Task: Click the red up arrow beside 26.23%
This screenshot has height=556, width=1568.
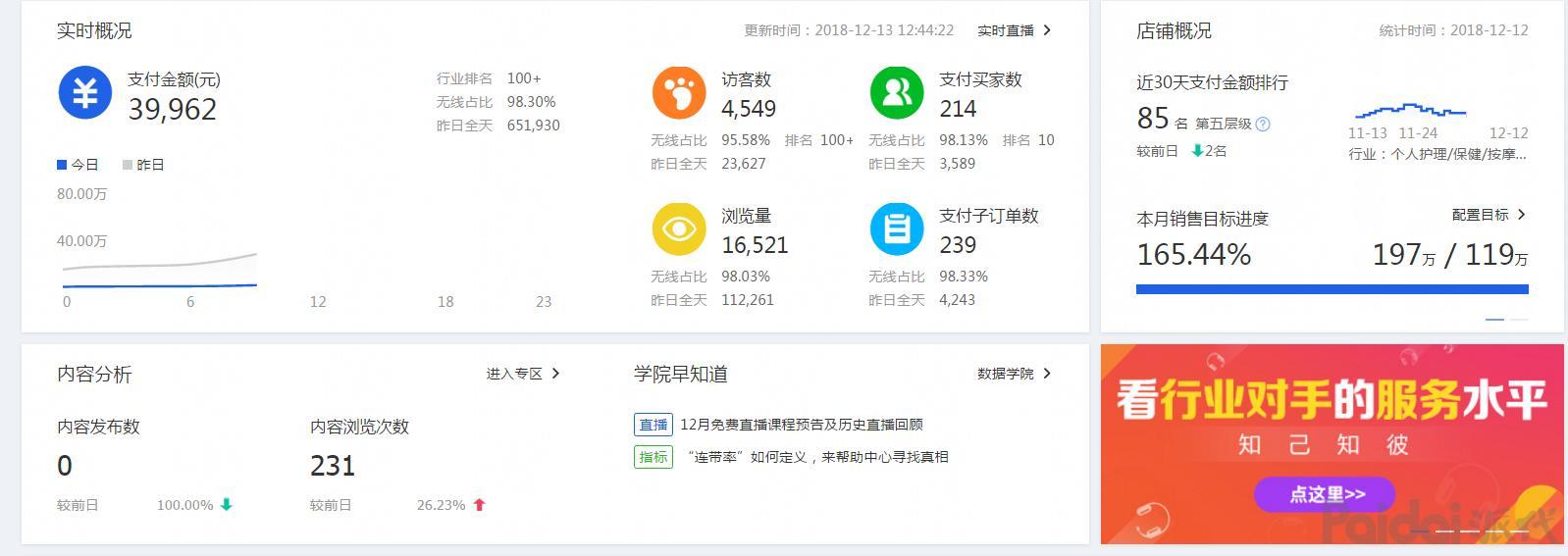Action: 479,505
